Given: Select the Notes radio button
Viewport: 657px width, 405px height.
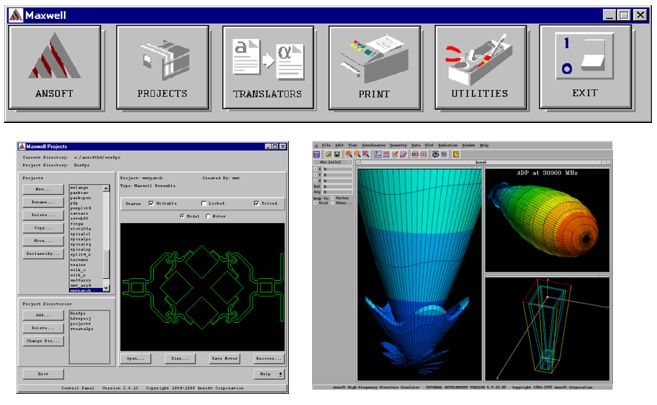Looking at the screenshot, I should click(208, 216).
